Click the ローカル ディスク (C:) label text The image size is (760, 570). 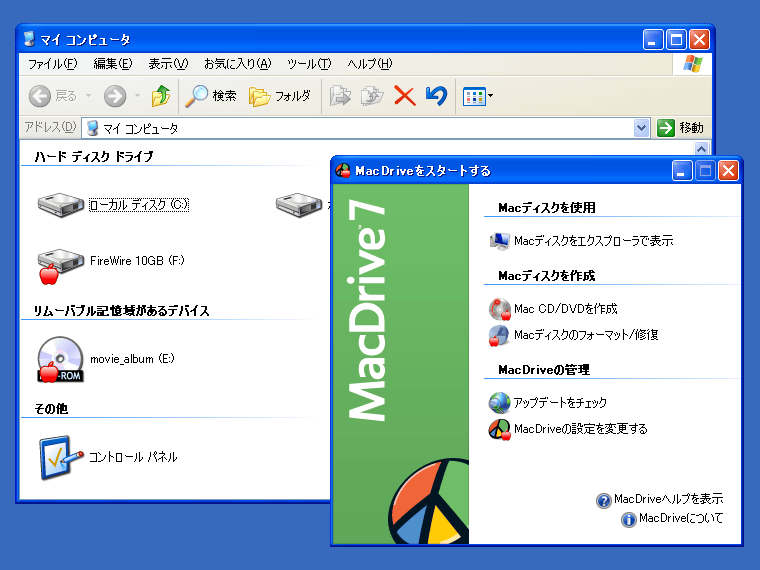(x=139, y=205)
